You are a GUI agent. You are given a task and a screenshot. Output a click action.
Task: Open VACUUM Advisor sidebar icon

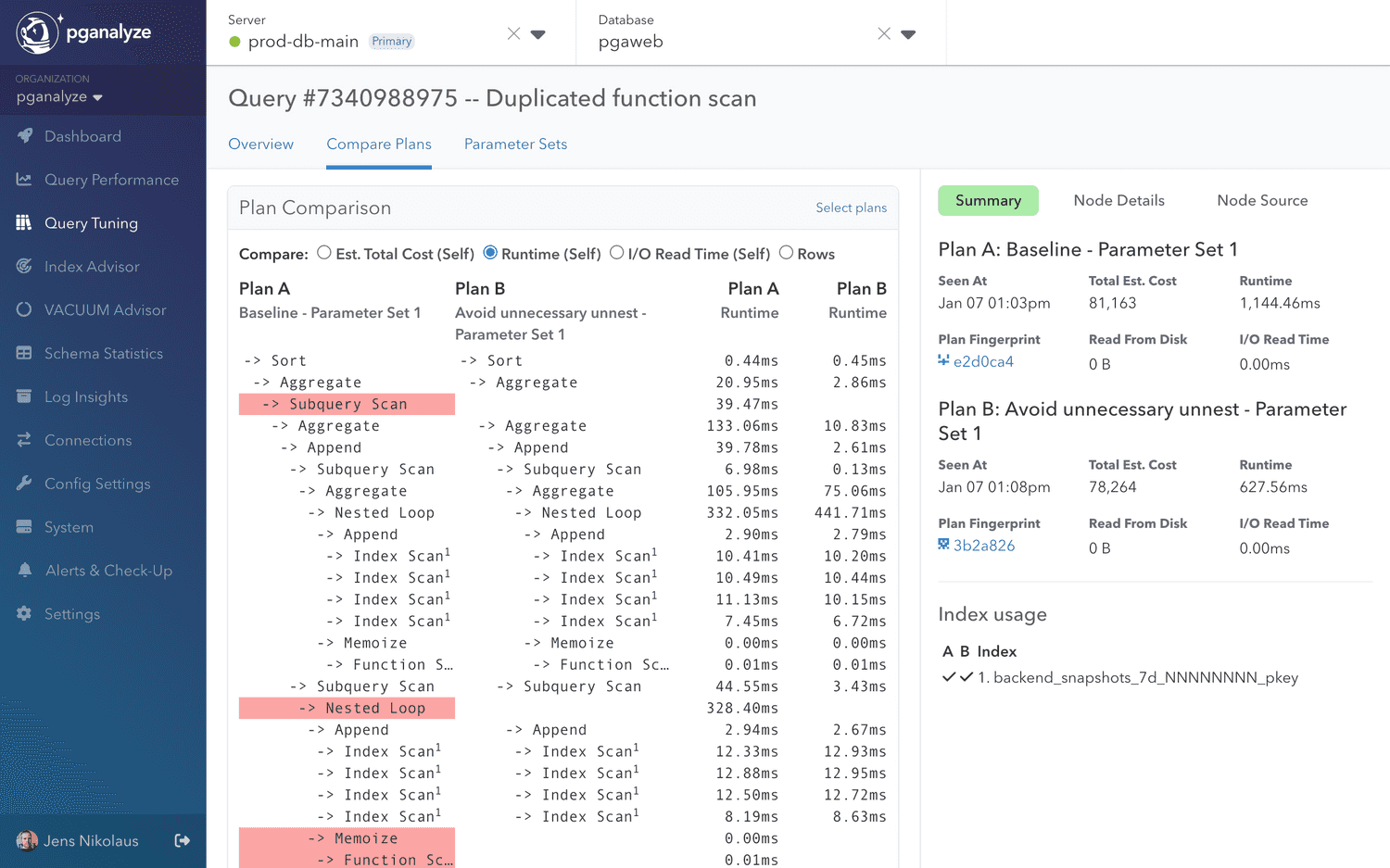[x=25, y=309]
